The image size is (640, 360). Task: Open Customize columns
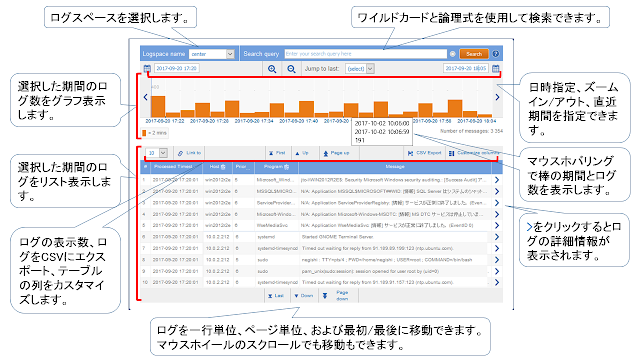[x=473, y=153]
